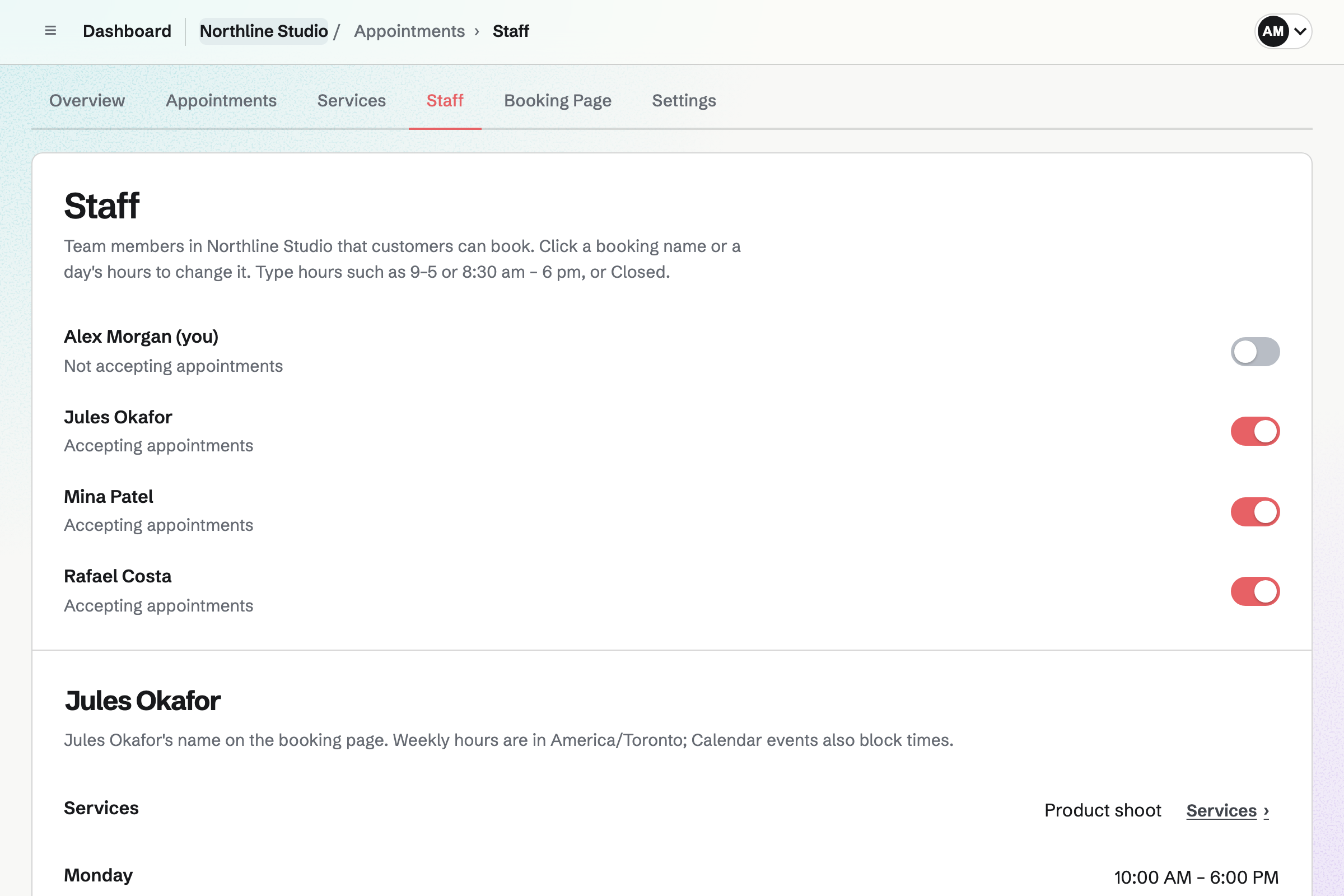This screenshot has width=1344, height=896.
Task: Enable appointments for Alex Morgan
Action: point(1255,352)
